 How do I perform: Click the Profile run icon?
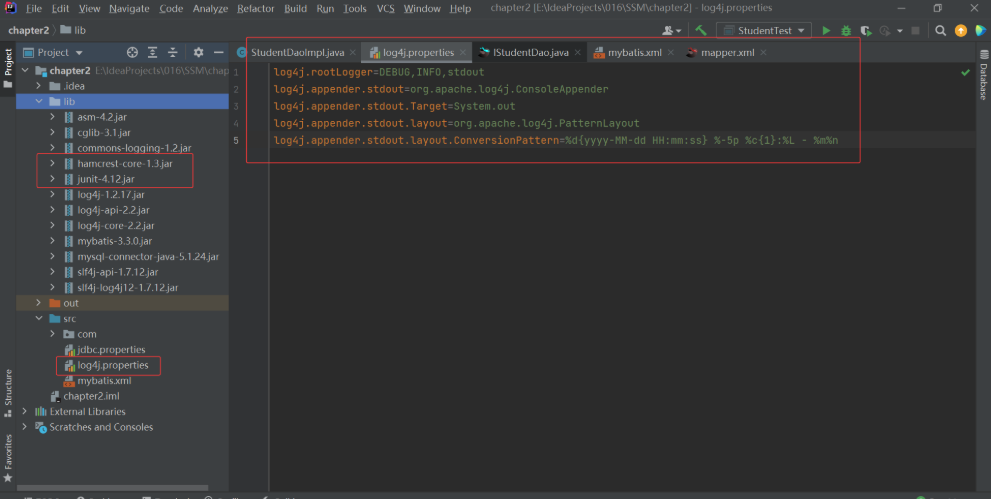[x=885, y=30]
